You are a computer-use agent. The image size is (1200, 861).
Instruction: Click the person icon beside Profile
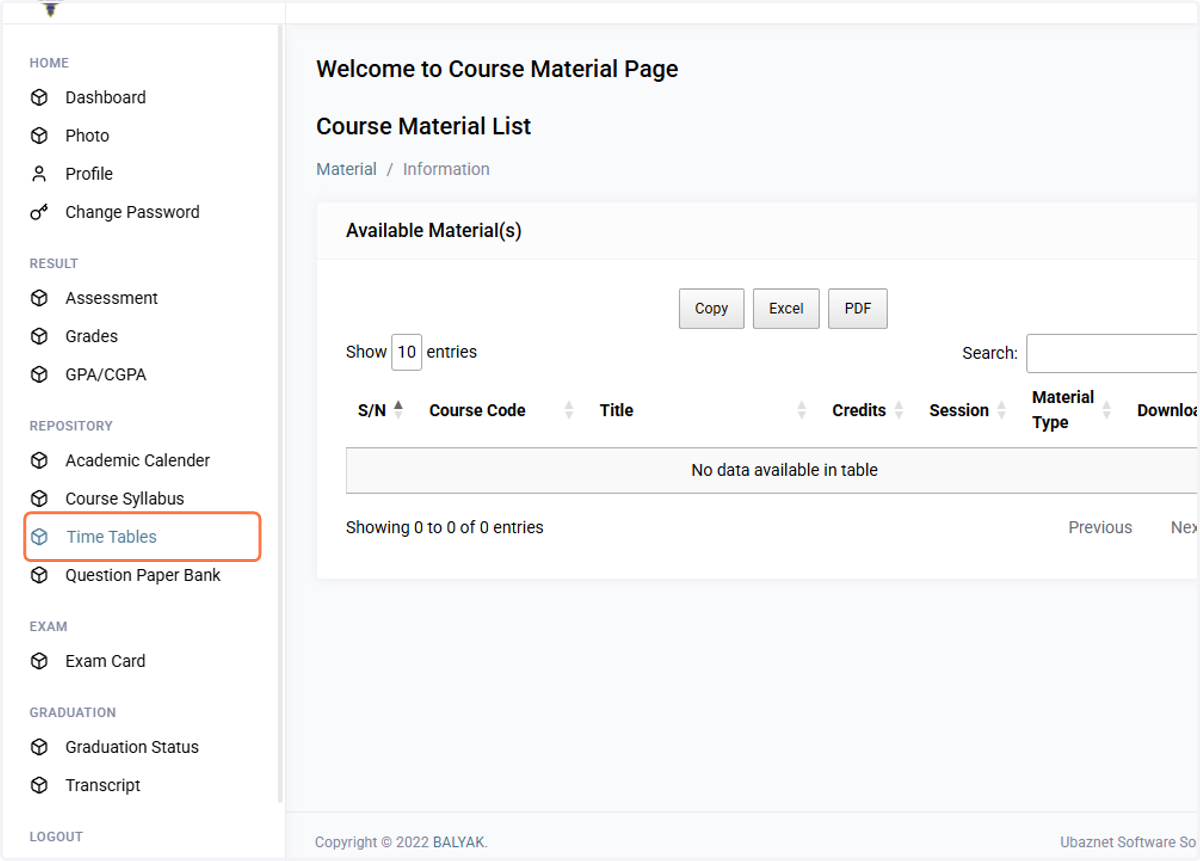point(39,173)
